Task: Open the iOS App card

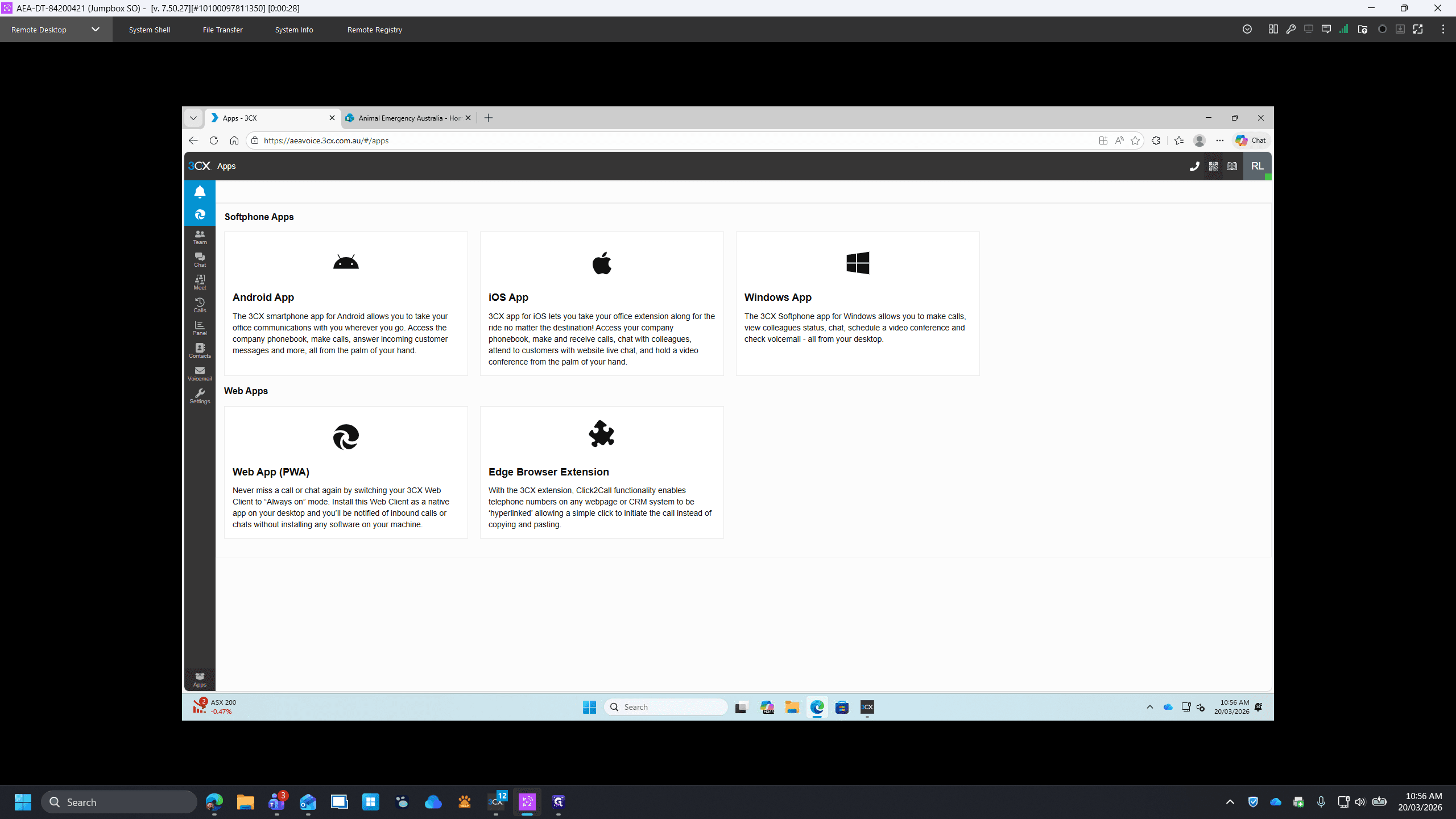Action: pos(602,304)
